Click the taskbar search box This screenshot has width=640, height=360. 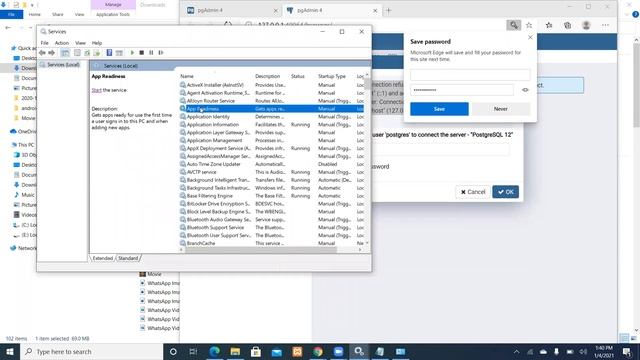pos(91,351)
